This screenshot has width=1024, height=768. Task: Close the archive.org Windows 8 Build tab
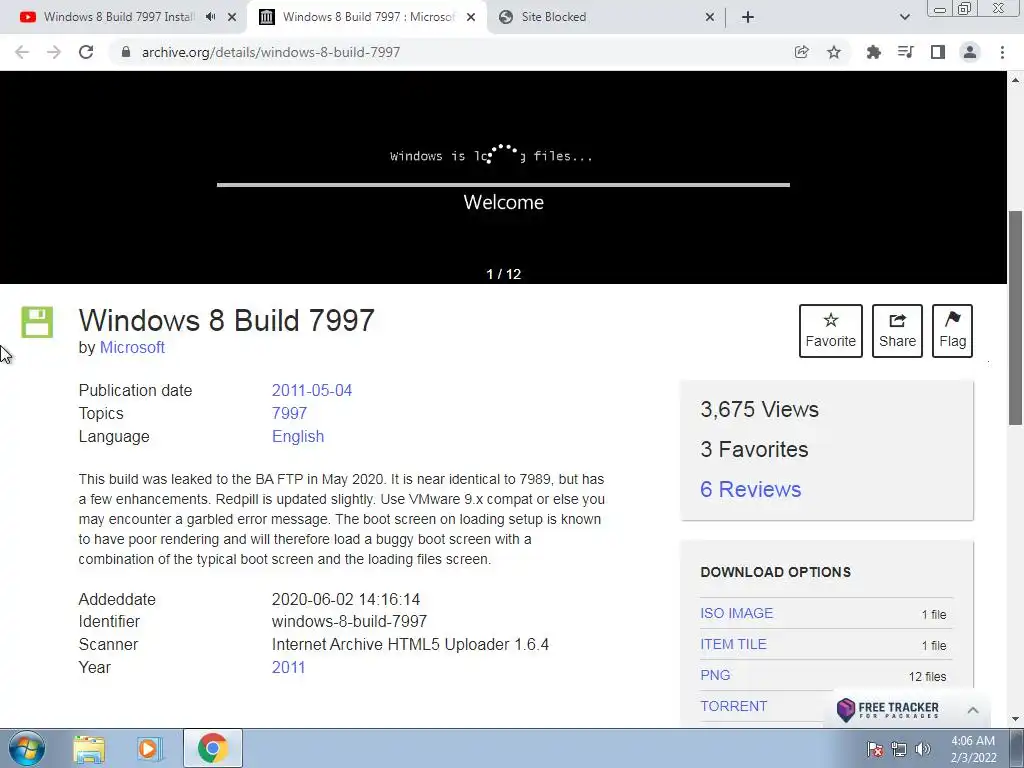tap(471, 17)
